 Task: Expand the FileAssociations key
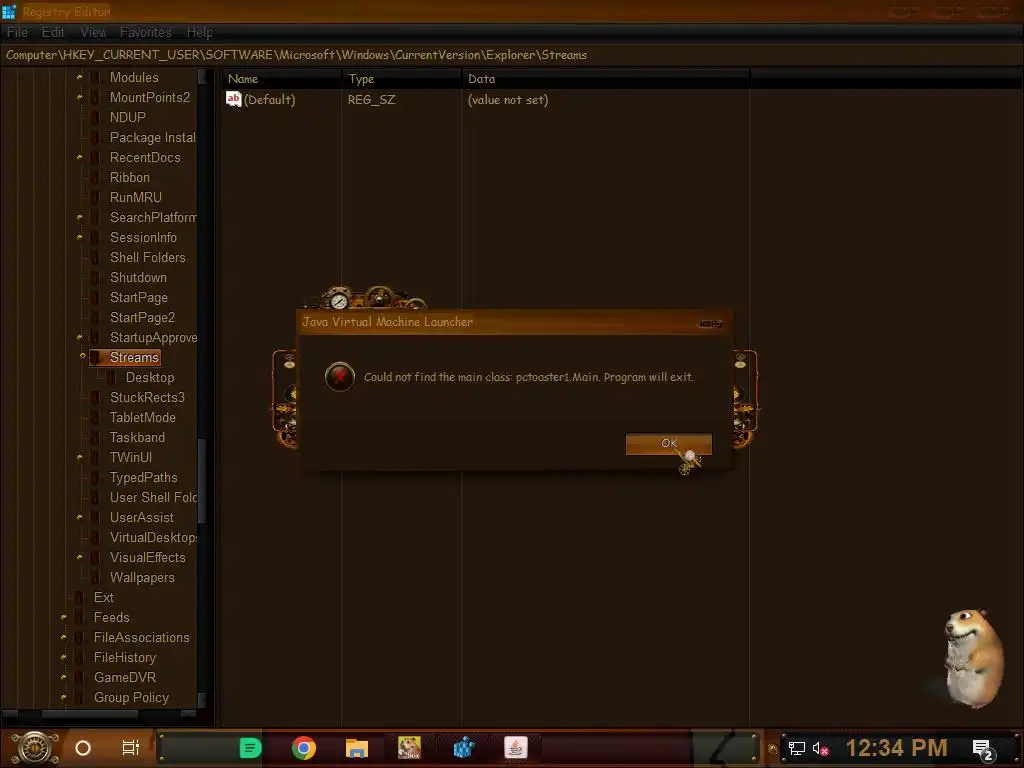pos(64,637)
